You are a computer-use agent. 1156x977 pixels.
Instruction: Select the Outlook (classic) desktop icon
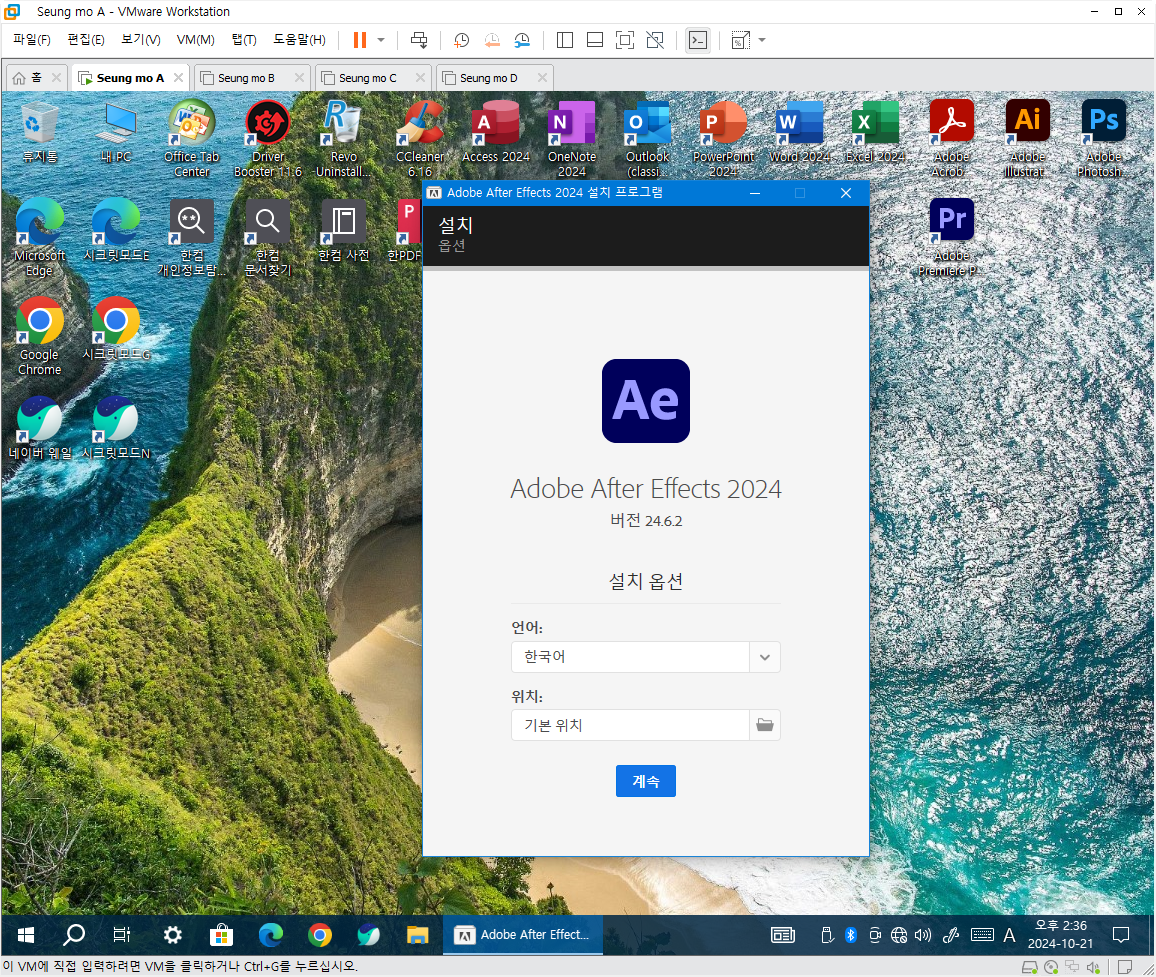click(x=647, y=139)
